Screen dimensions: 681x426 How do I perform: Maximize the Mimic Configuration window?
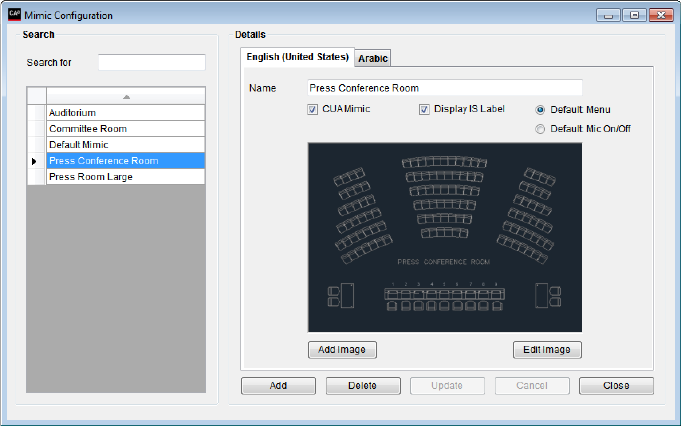click(x=633, y=15)
